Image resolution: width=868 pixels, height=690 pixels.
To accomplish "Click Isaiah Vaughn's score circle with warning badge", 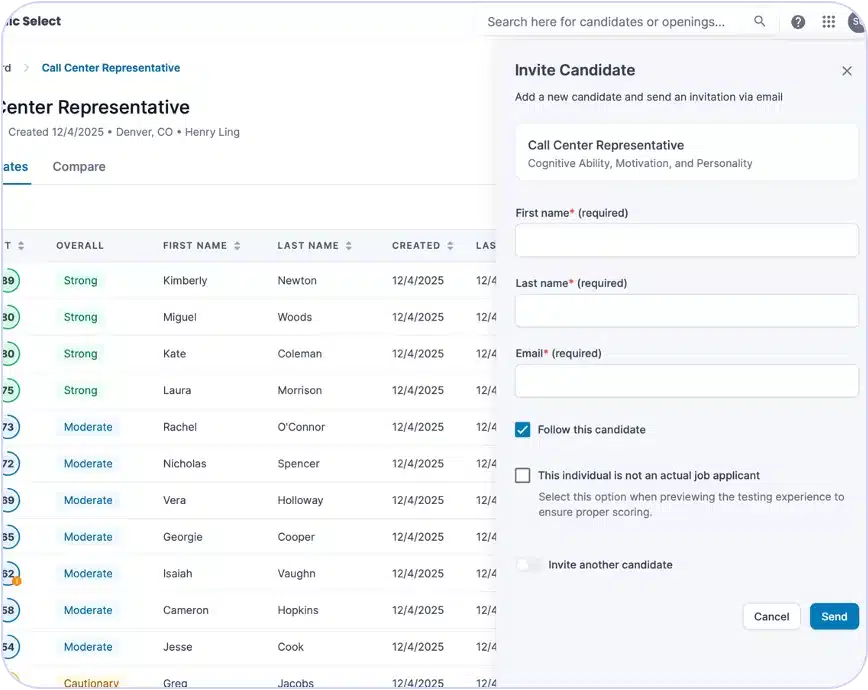I will [10, 573].
